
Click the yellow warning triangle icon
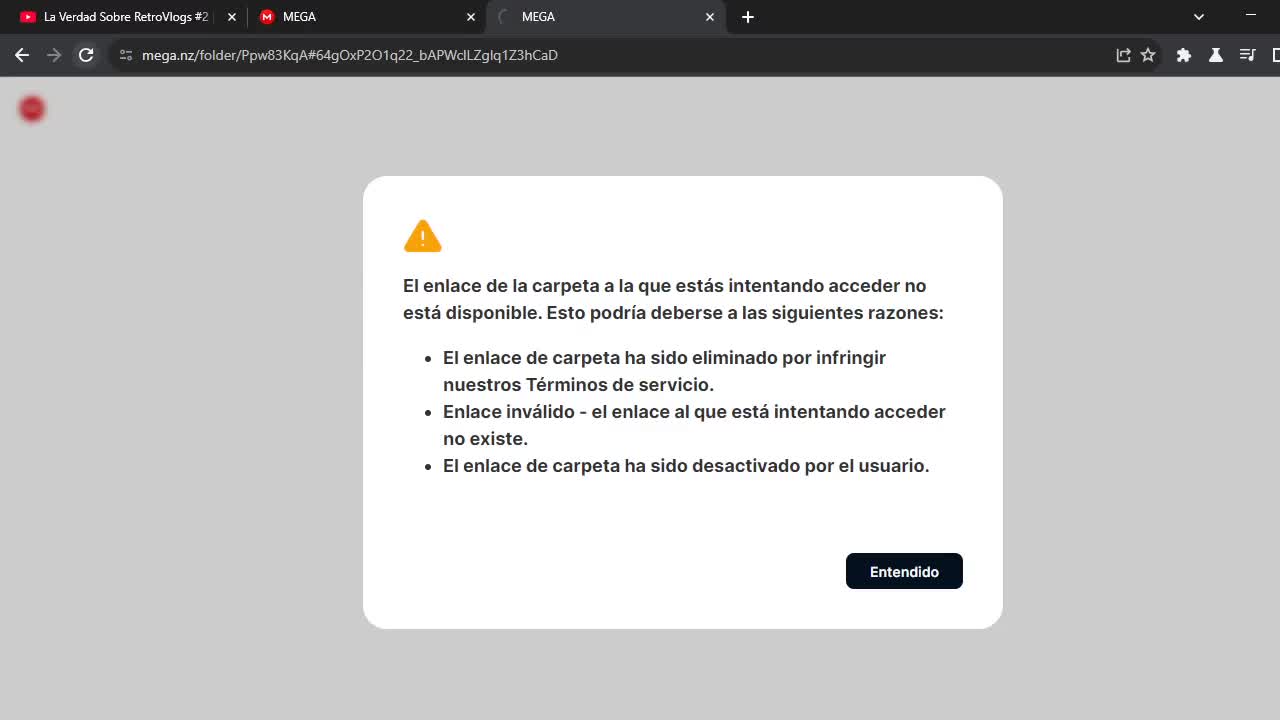point(422,236)
